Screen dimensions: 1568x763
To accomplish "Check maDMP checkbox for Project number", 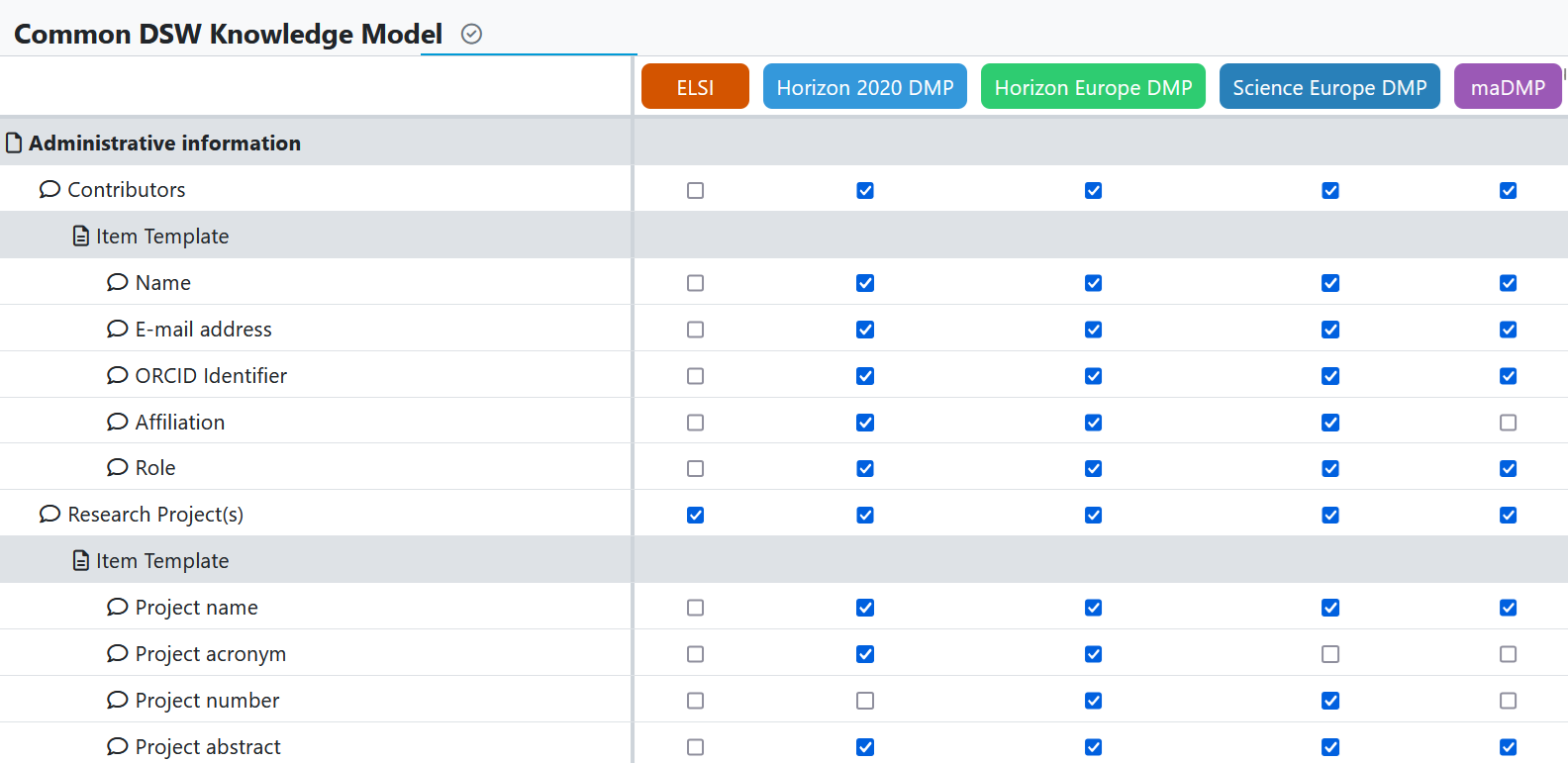I will [x=1508, y=701].
